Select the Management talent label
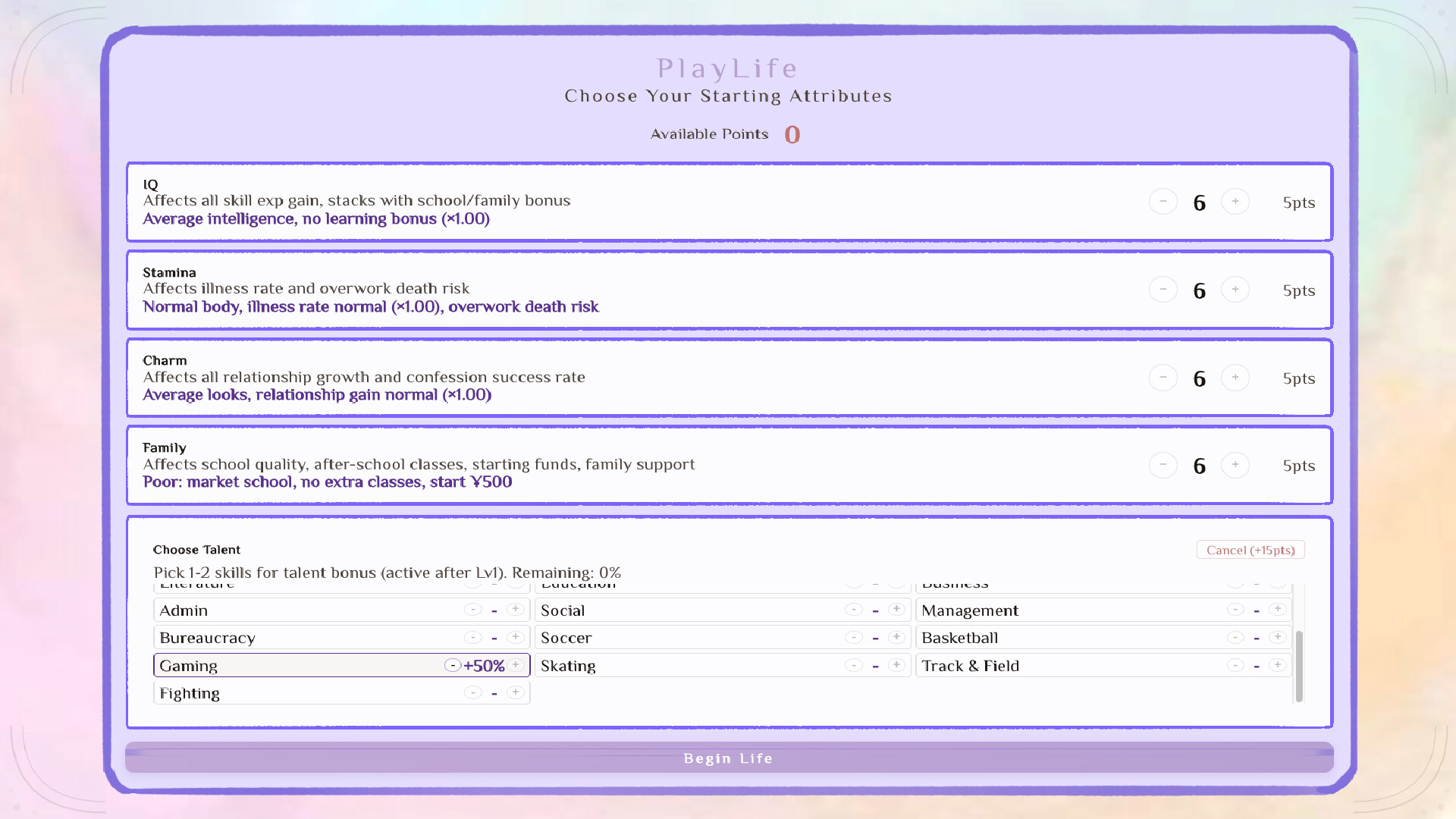Image resolution: width=1456 pixels, height=819 pixels. point(970,610)
